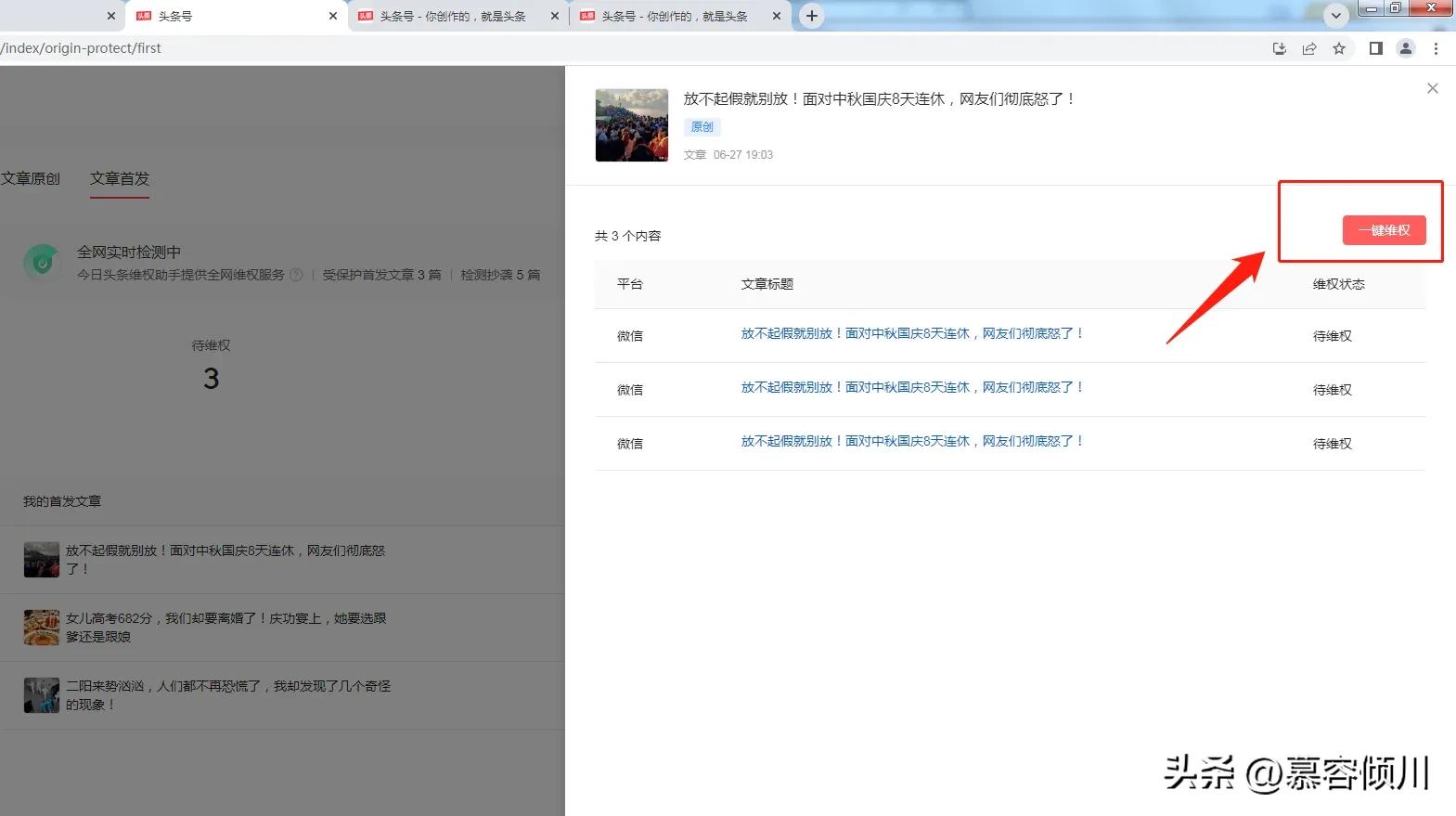
Task: Click the 维权状态 column header
Action: click(x=1338, y=284)
